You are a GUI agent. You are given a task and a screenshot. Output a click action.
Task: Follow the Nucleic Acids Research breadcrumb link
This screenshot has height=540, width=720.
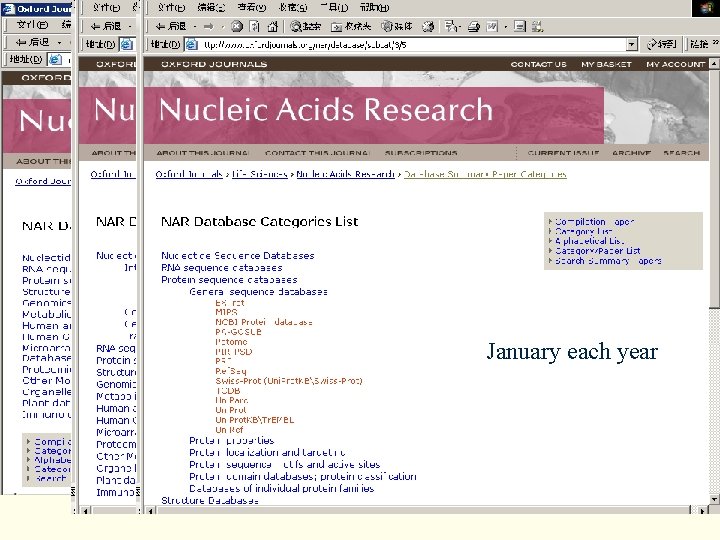345,174
